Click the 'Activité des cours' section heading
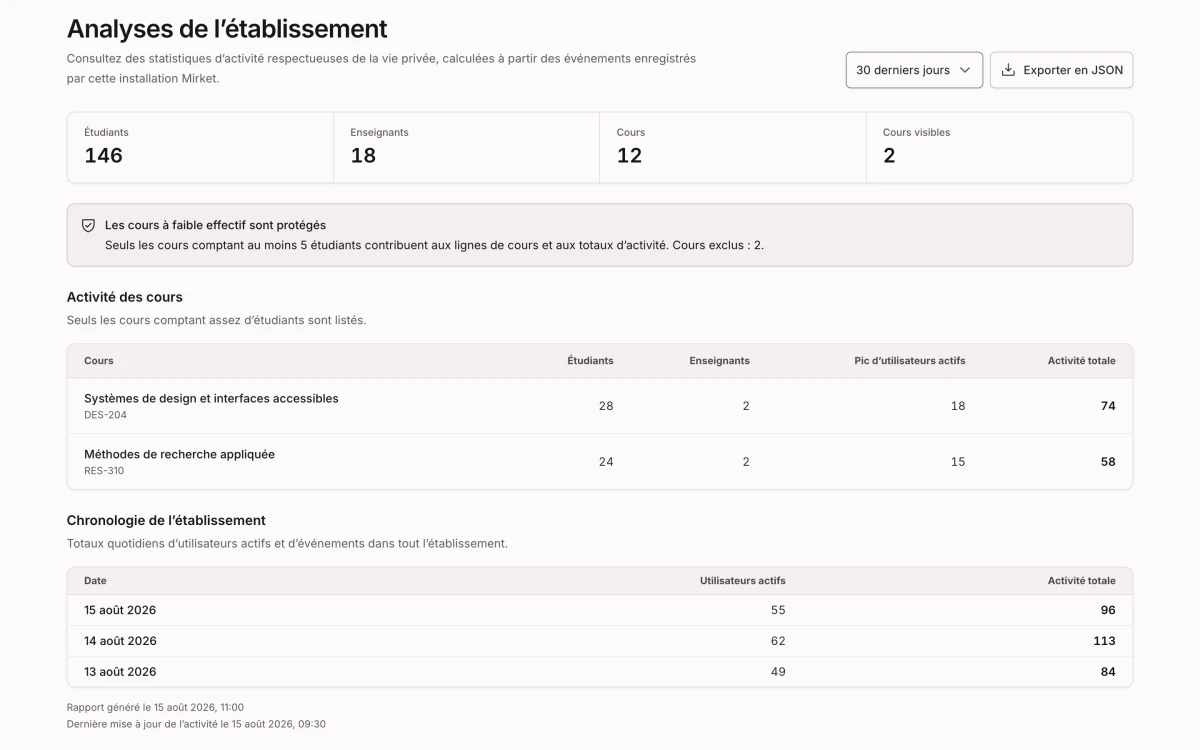 [124, 297]
